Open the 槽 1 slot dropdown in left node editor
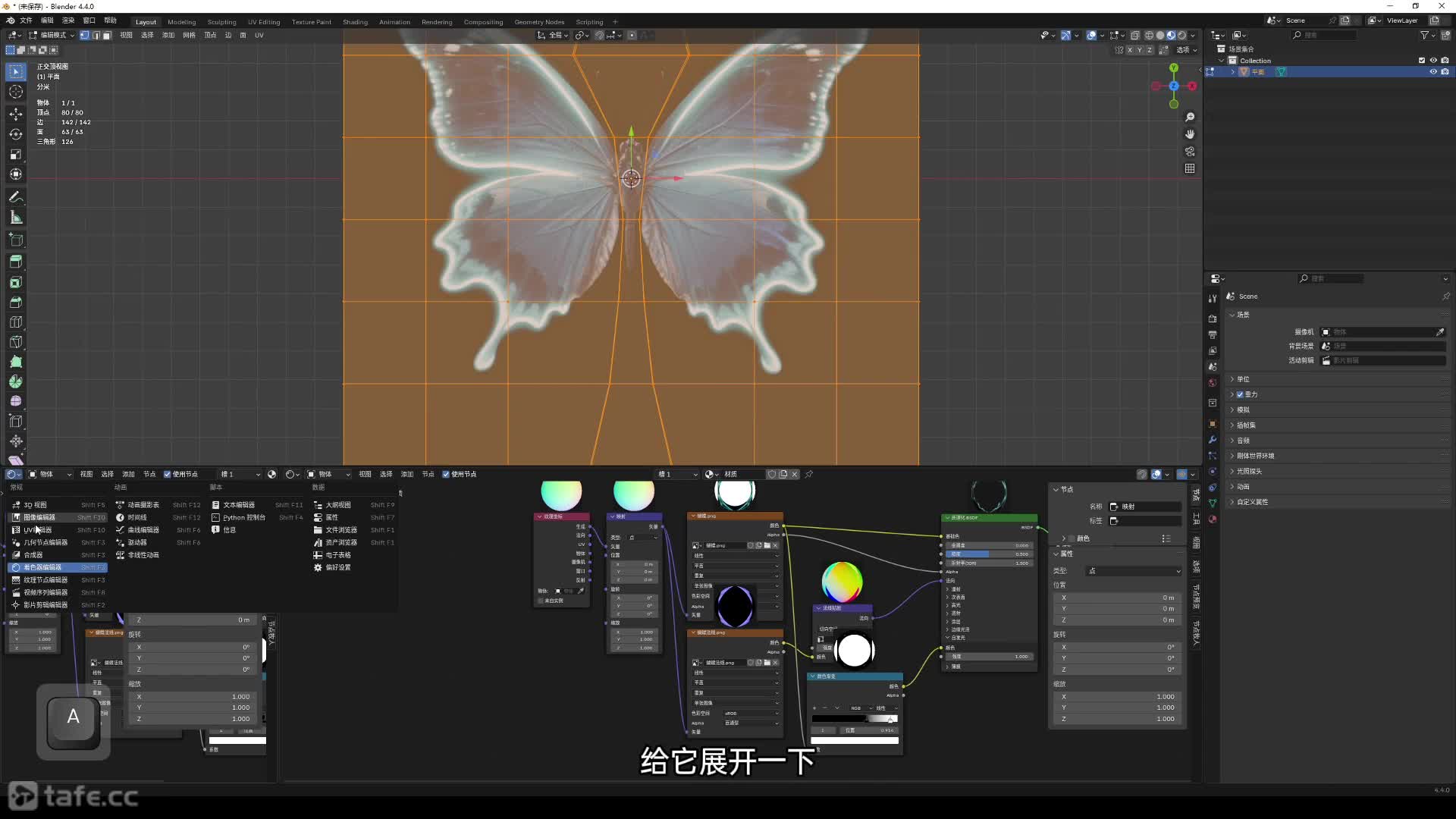The height and width of the screenshot is (819, 1456). (239, 475)
